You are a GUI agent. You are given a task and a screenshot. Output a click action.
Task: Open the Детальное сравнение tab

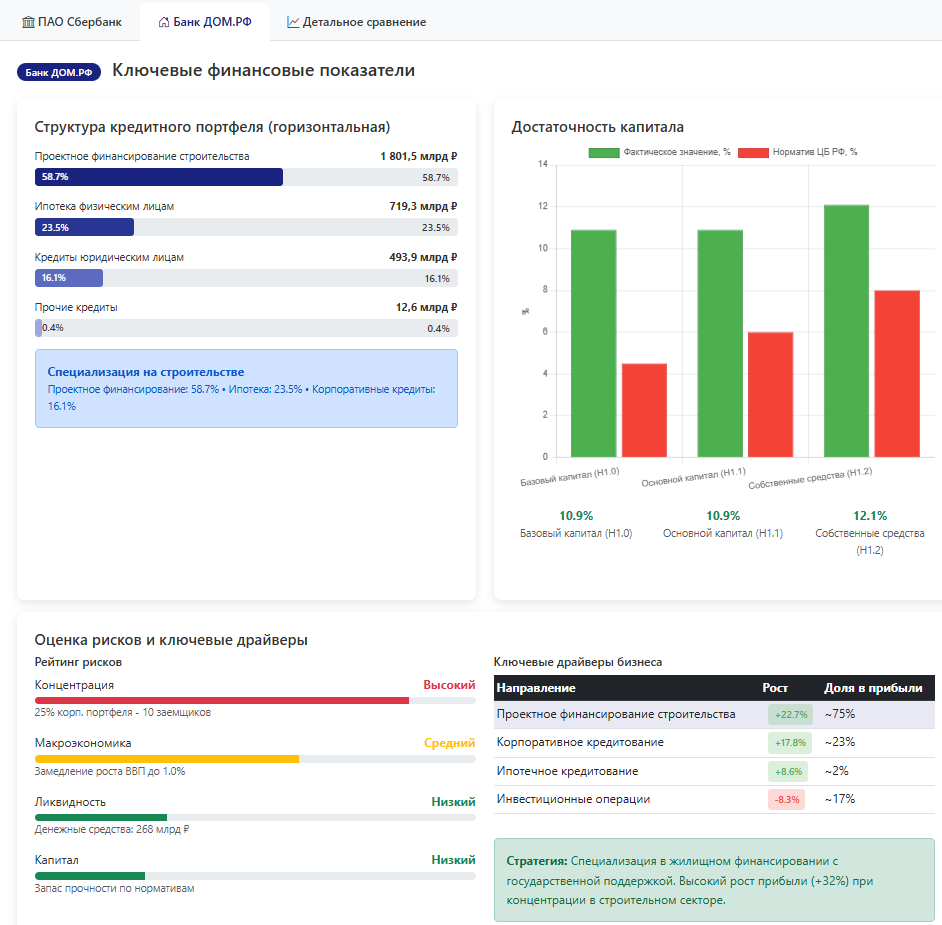click(x=356, y=22)
